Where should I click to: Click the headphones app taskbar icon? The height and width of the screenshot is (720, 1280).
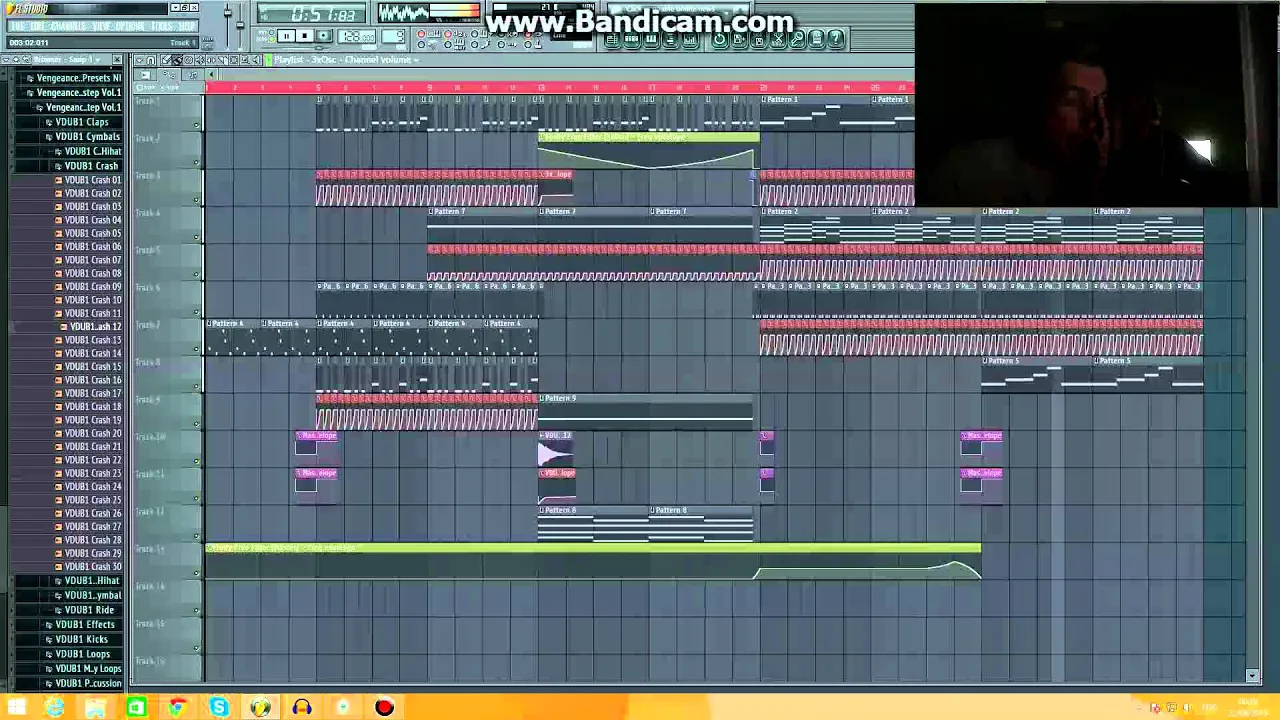click(x=302, y=708)
